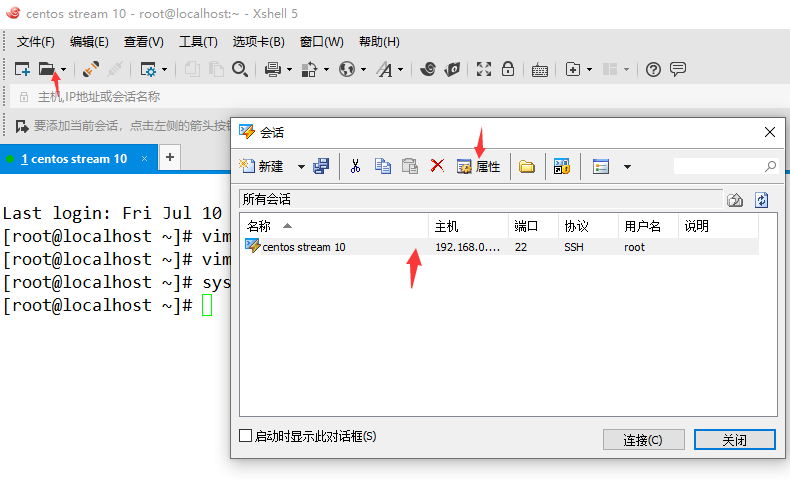Click the import/export sessions icon
This screenshot has height=480, width=790.
coord(562,166)
